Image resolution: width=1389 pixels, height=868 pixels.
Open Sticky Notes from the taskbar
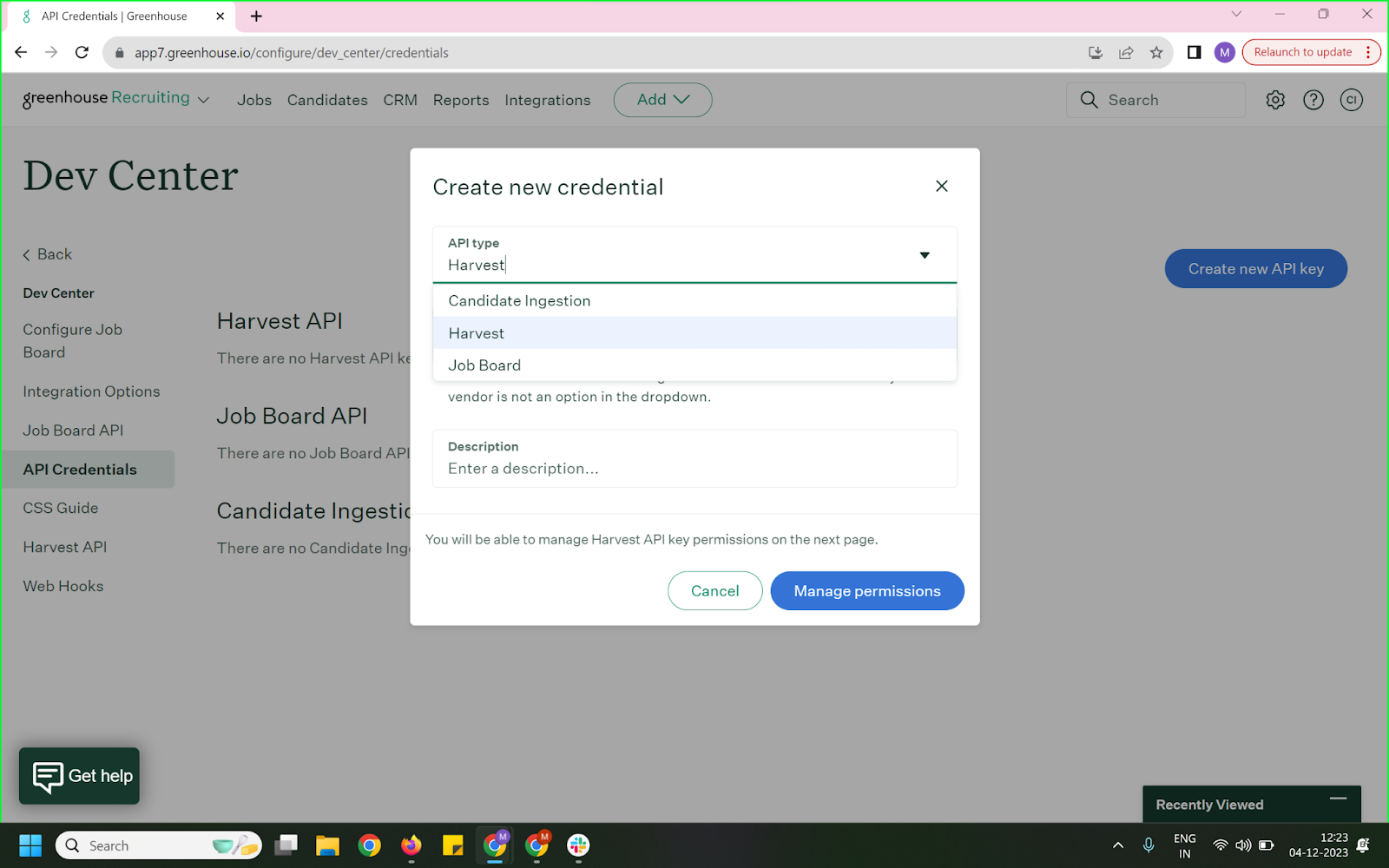coord(452,845)
